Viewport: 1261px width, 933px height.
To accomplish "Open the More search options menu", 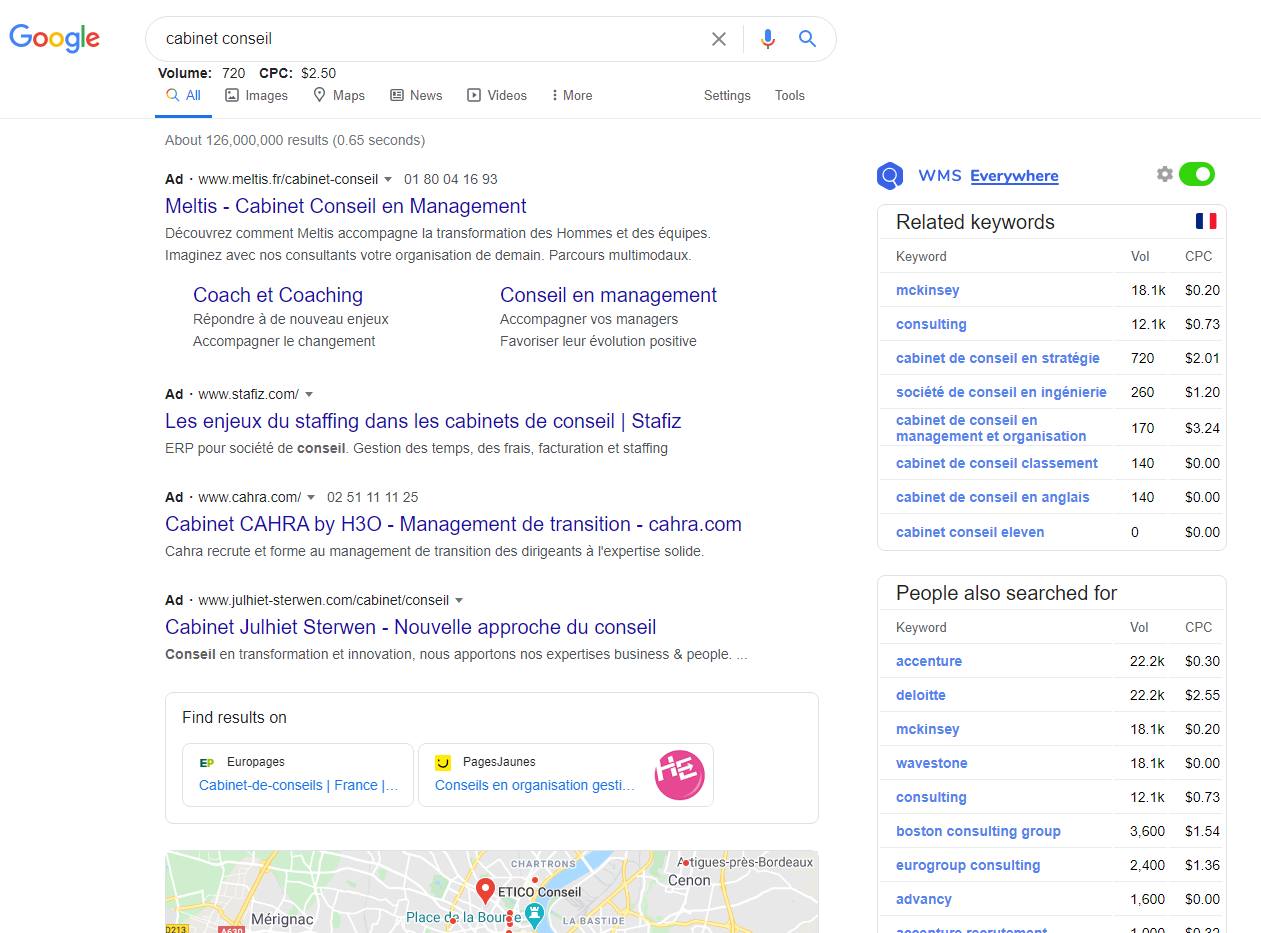I will tap(571, 96).
